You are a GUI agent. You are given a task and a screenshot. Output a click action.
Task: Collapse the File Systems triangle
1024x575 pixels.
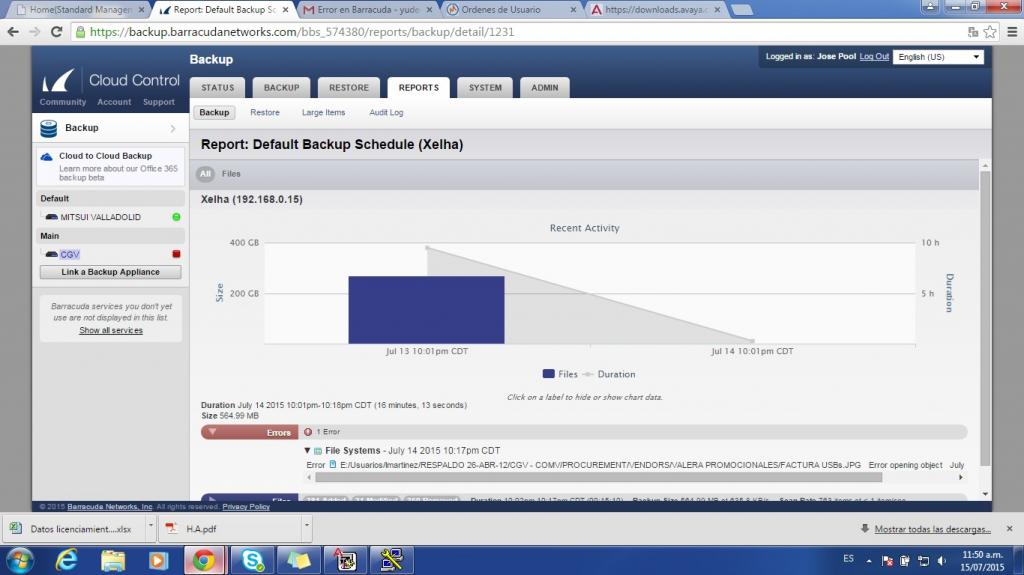tap(307, 450)
